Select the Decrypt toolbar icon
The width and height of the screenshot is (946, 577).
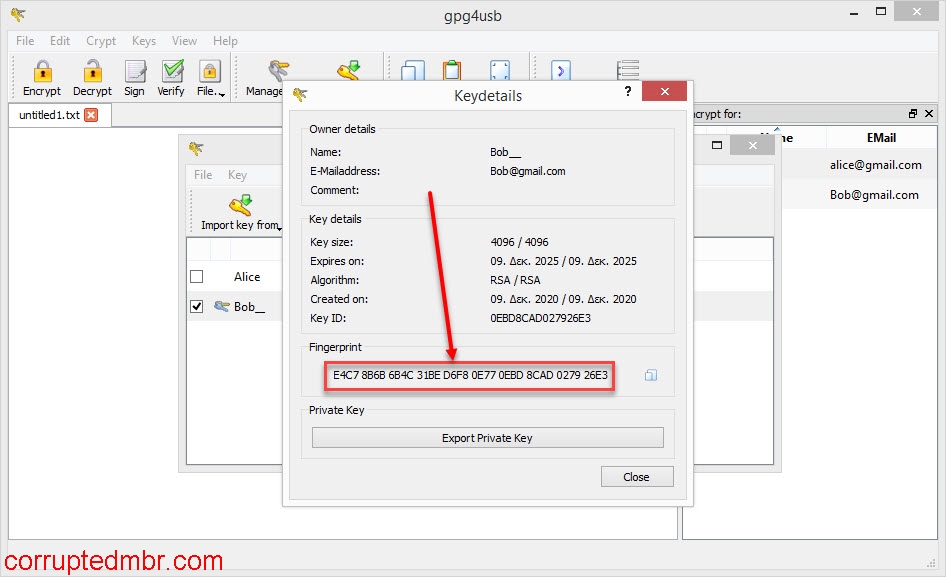point(91,75)
